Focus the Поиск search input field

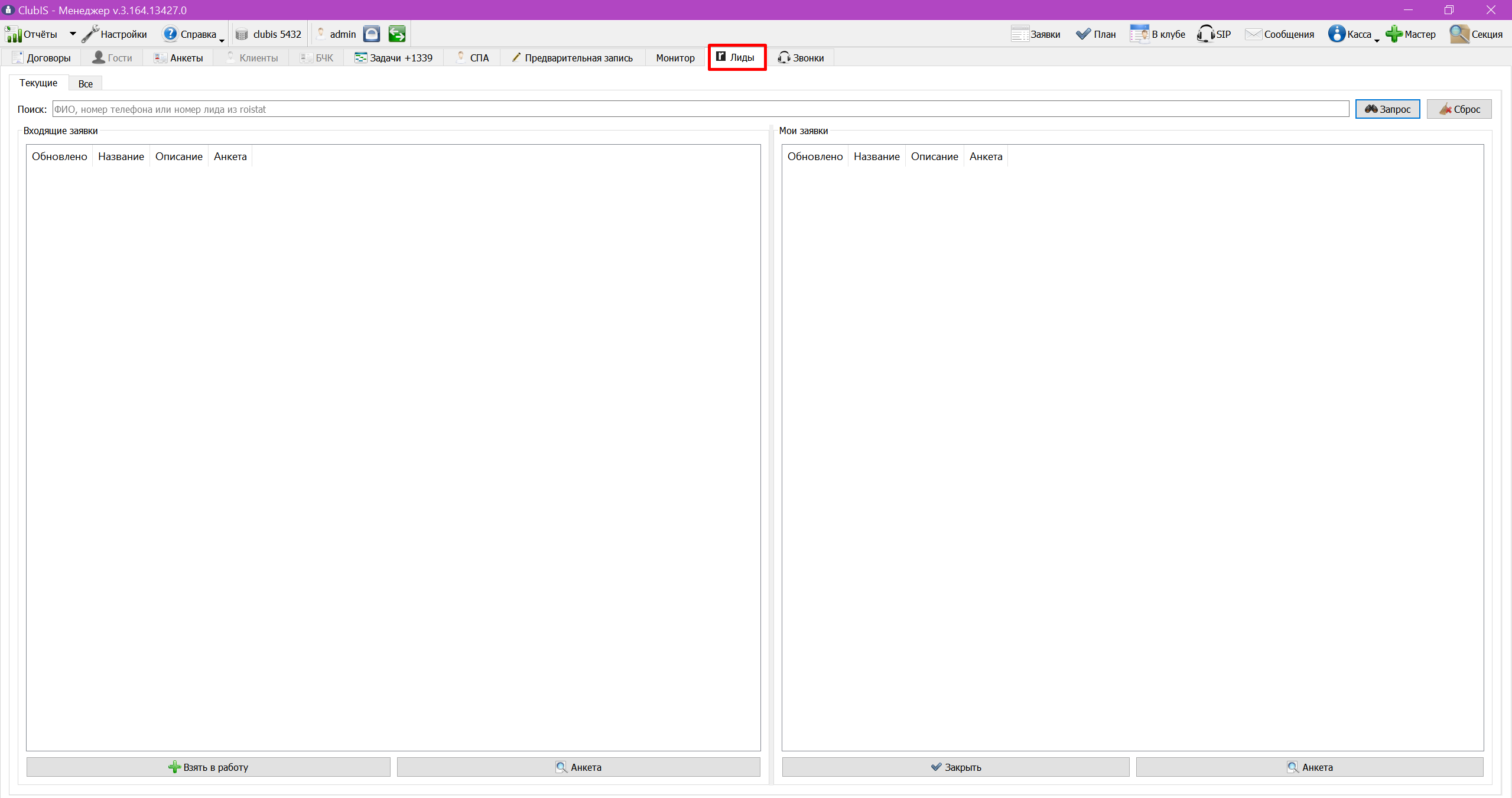pos(701,109)
